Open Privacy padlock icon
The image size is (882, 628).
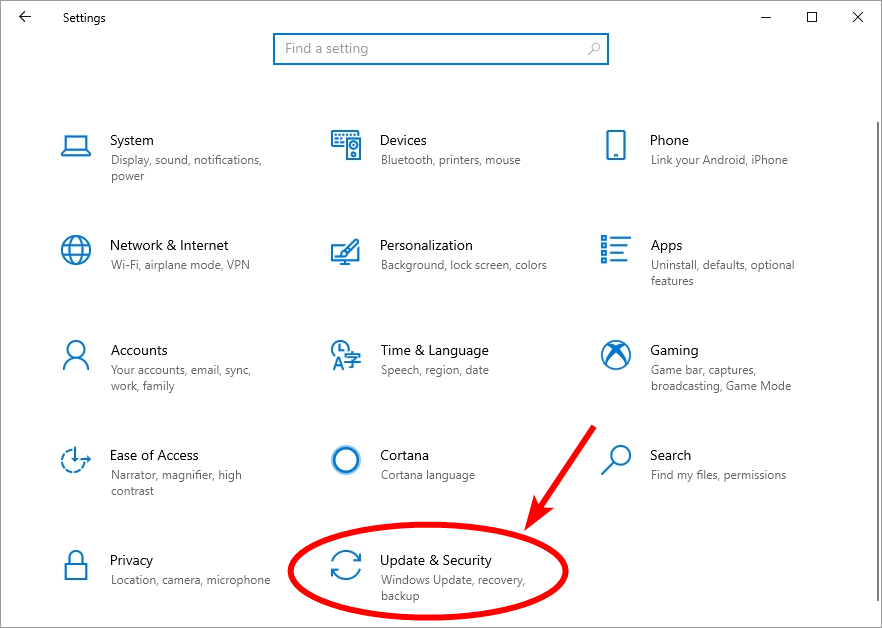pos(76,565)
